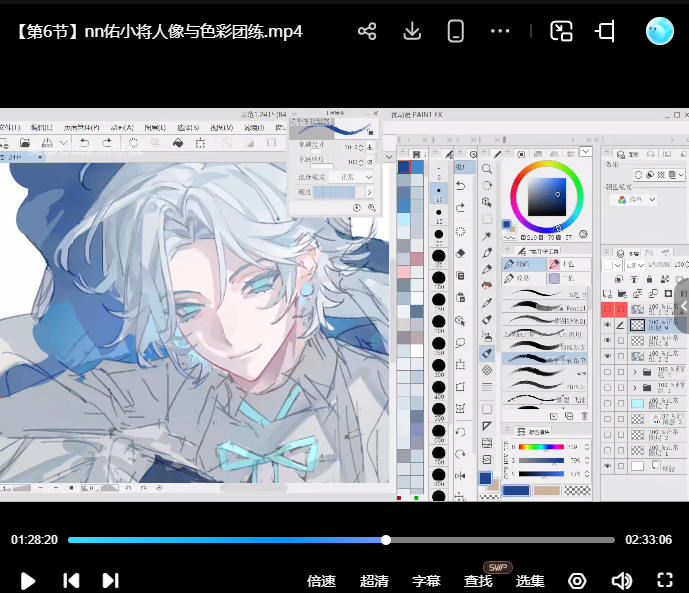Click the playback progress bar handle
The width and height of the screenshot is (689, 593).
point(386,540)
